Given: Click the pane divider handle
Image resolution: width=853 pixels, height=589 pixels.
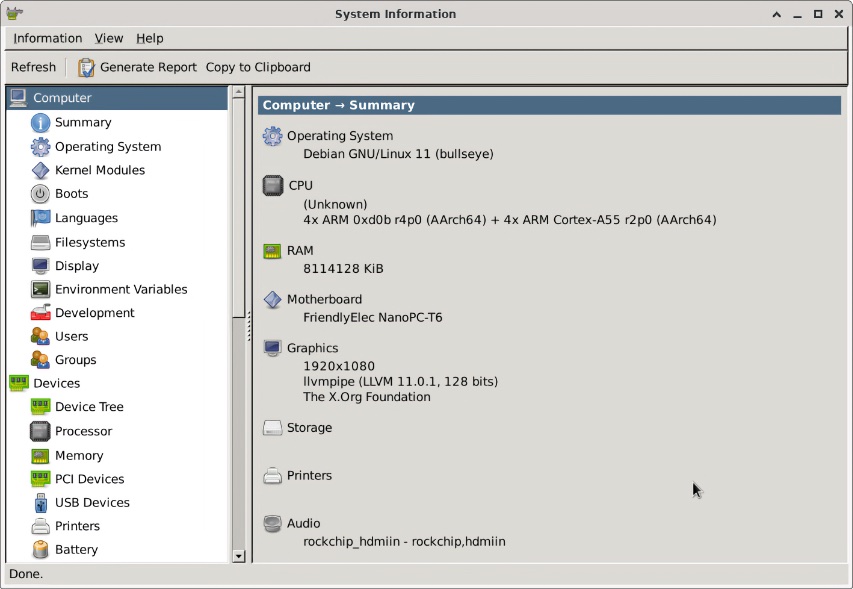Looking at the screenshot, I should [x=249, y=326].
